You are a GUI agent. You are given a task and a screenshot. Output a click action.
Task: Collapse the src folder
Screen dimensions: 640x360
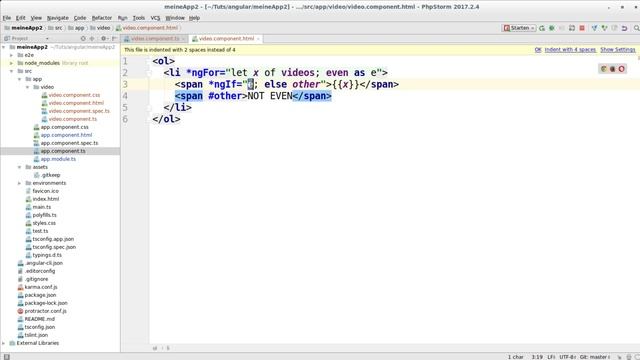[11, 71]
